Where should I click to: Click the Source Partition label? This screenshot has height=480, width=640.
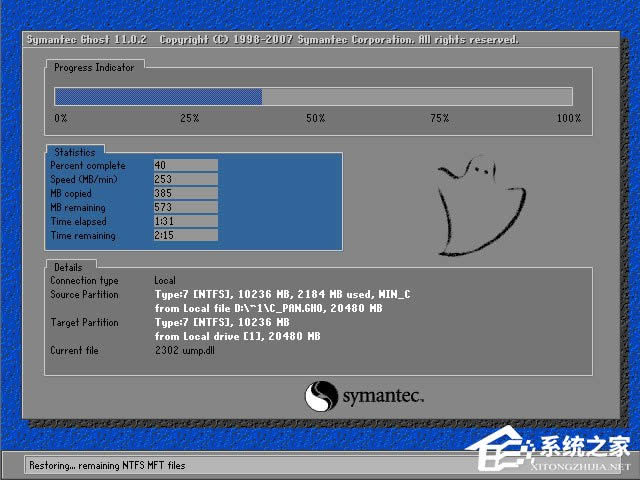[84, 294]
